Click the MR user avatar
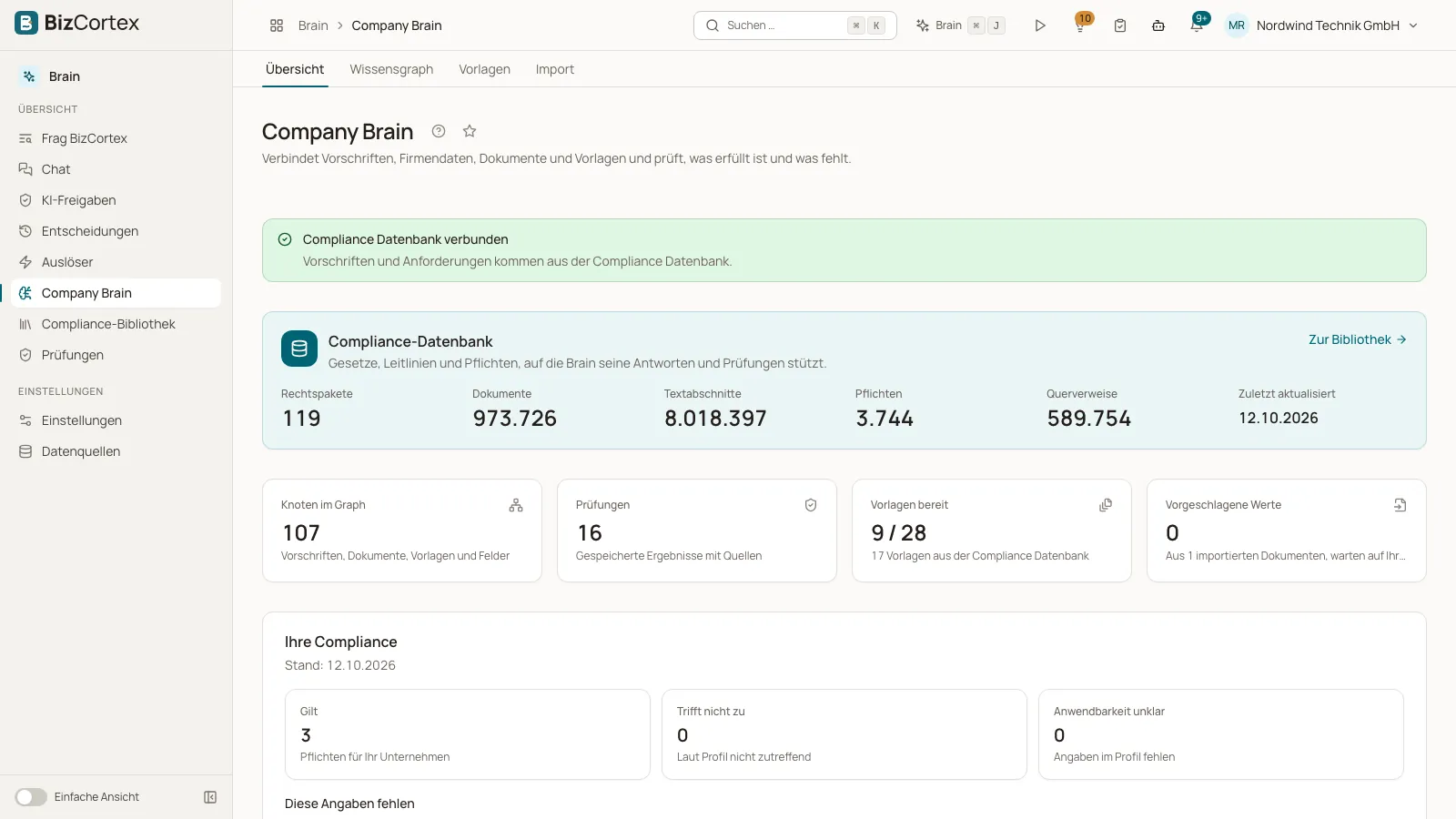This screenshot has width=1456, height=819. (1237, 25)
